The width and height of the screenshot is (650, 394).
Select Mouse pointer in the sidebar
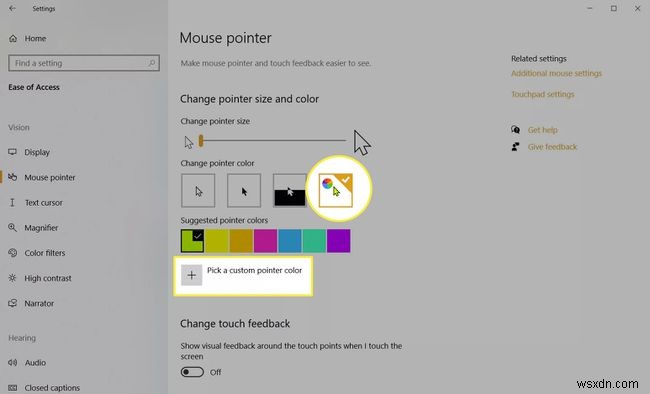50,178
